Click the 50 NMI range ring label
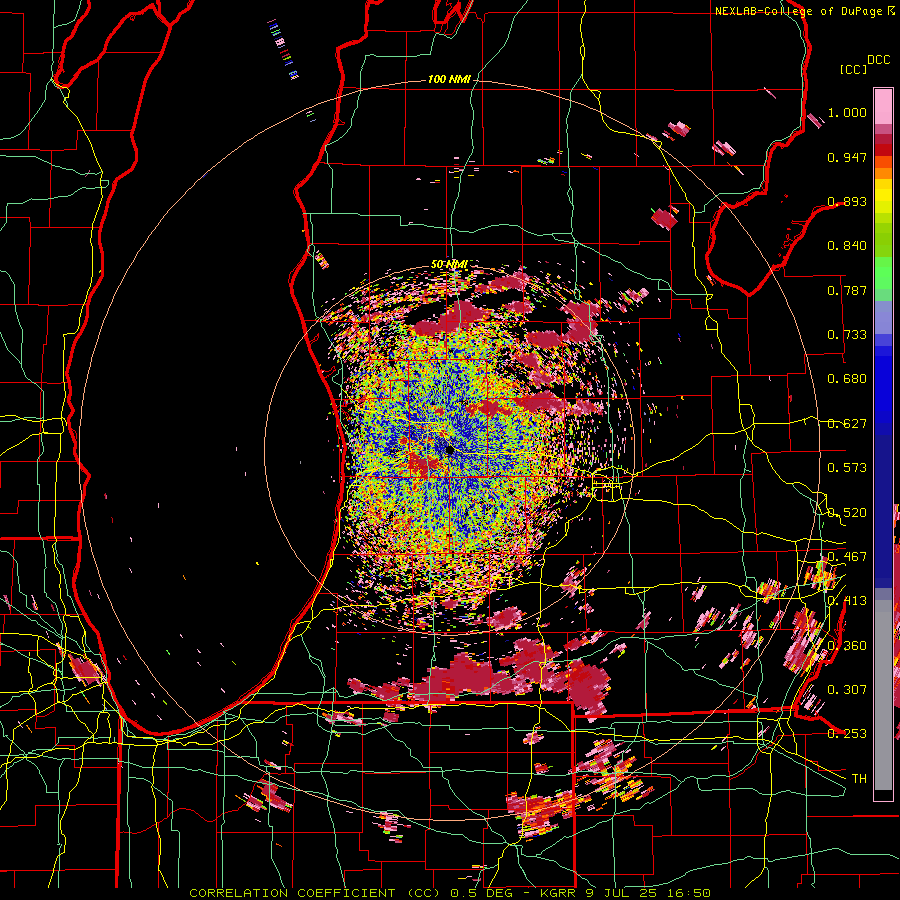The height and width of the screenshot is (900, 900). 449,265
